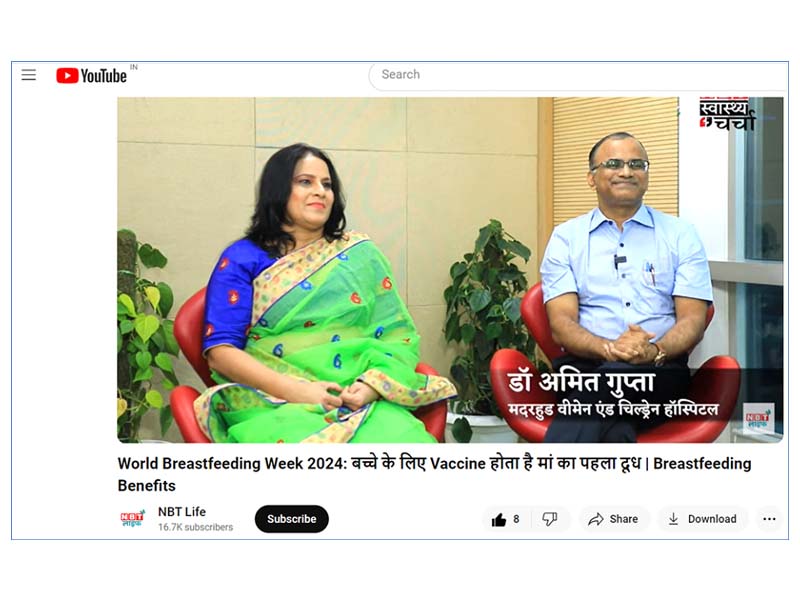The image size is (800, 600).
Task: Like the video with thumbs up
Action: pyautogui.click(x=498, y=519)
